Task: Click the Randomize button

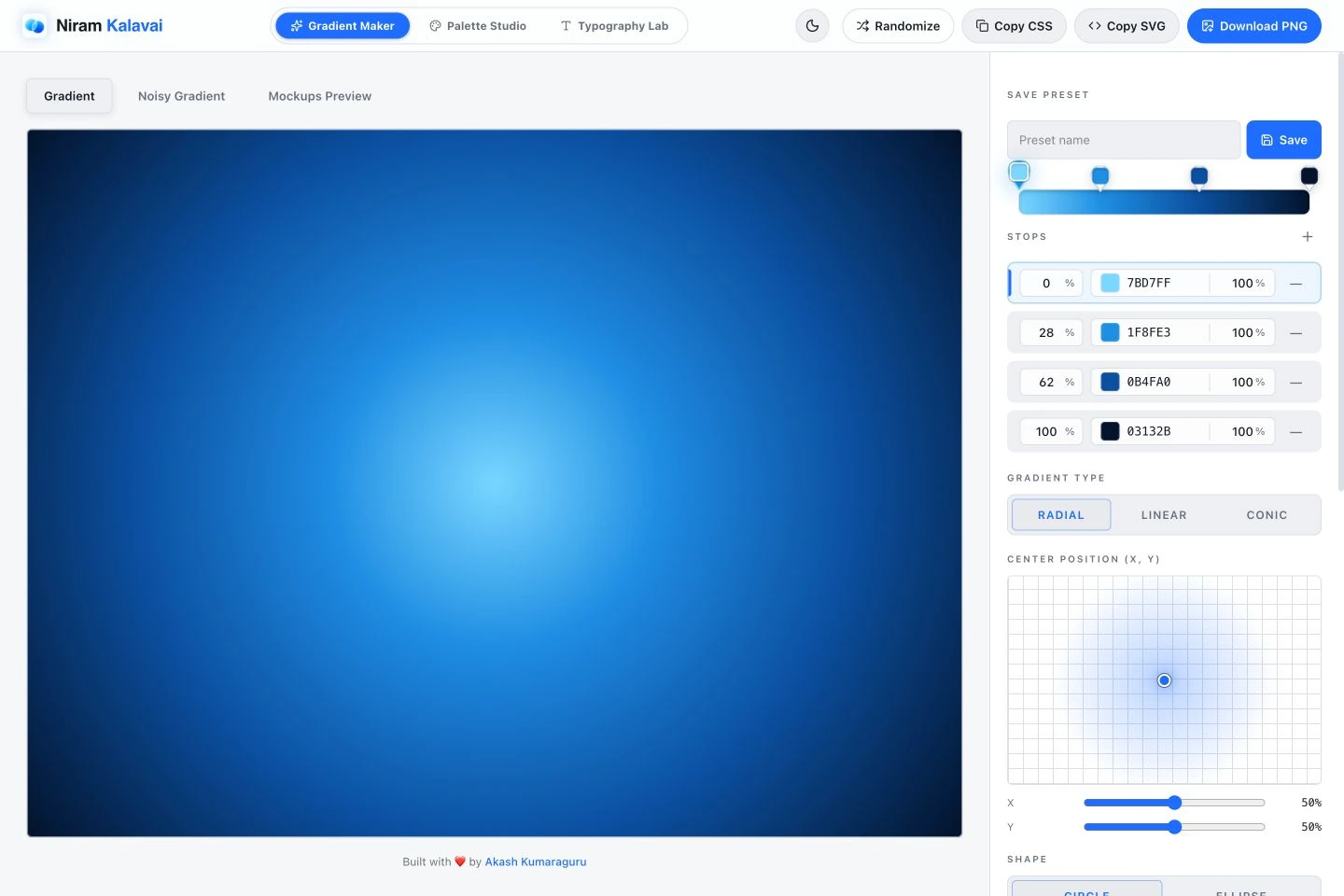Action: (x=898, y=26)
